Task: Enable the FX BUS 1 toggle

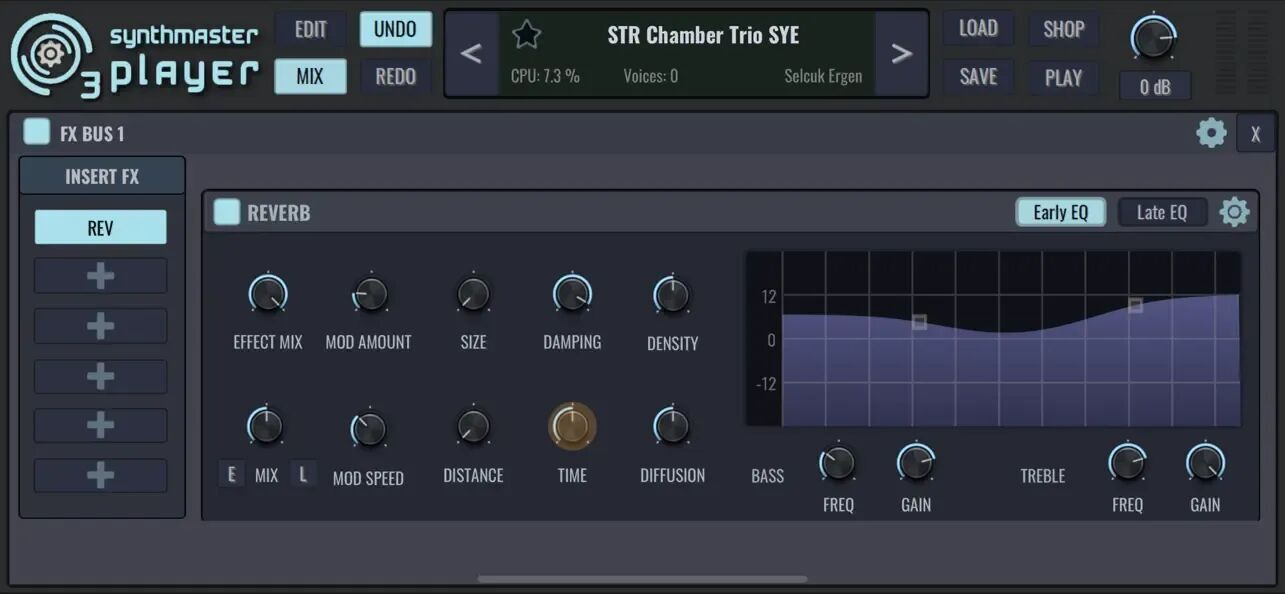Action: pos(37,131)
